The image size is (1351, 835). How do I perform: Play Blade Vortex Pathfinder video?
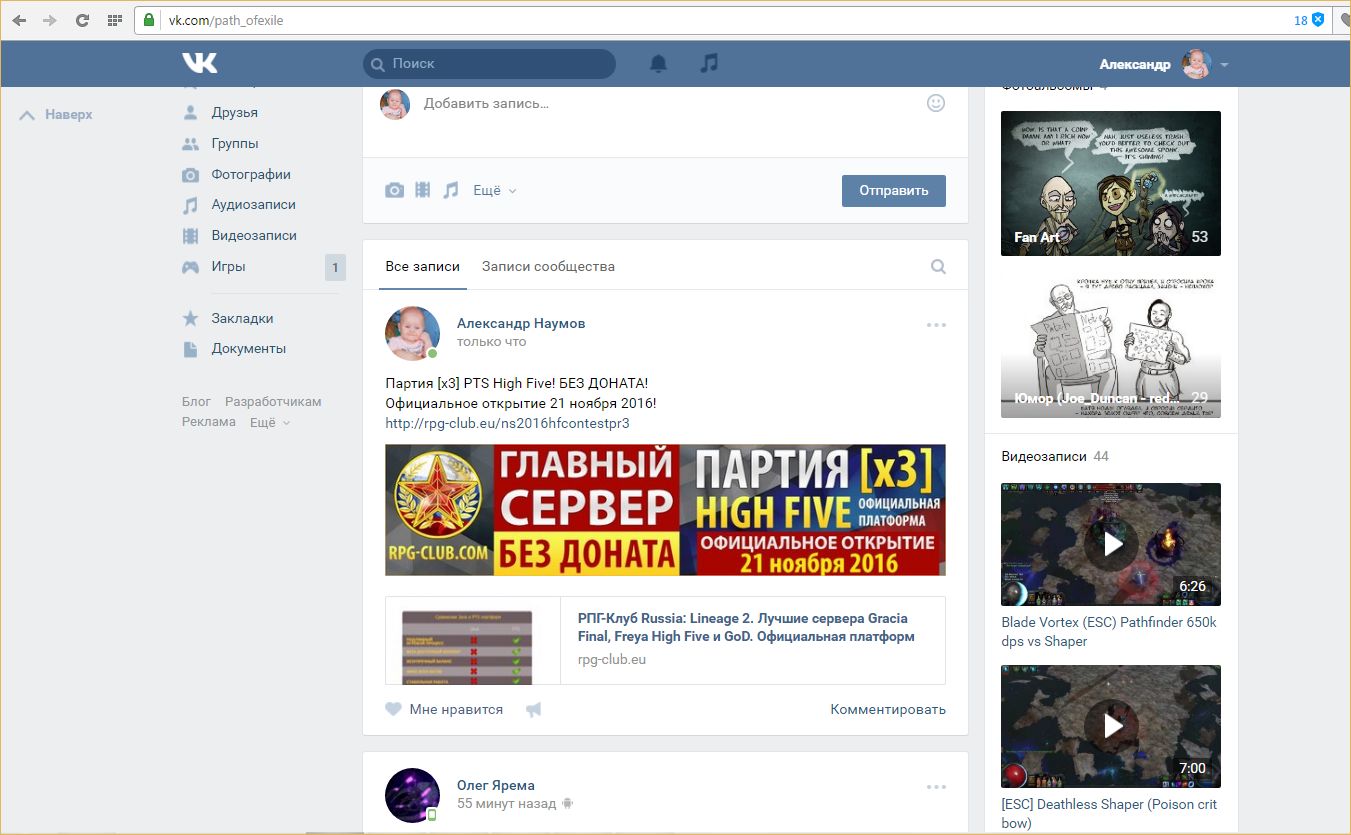click(1111, 544)
